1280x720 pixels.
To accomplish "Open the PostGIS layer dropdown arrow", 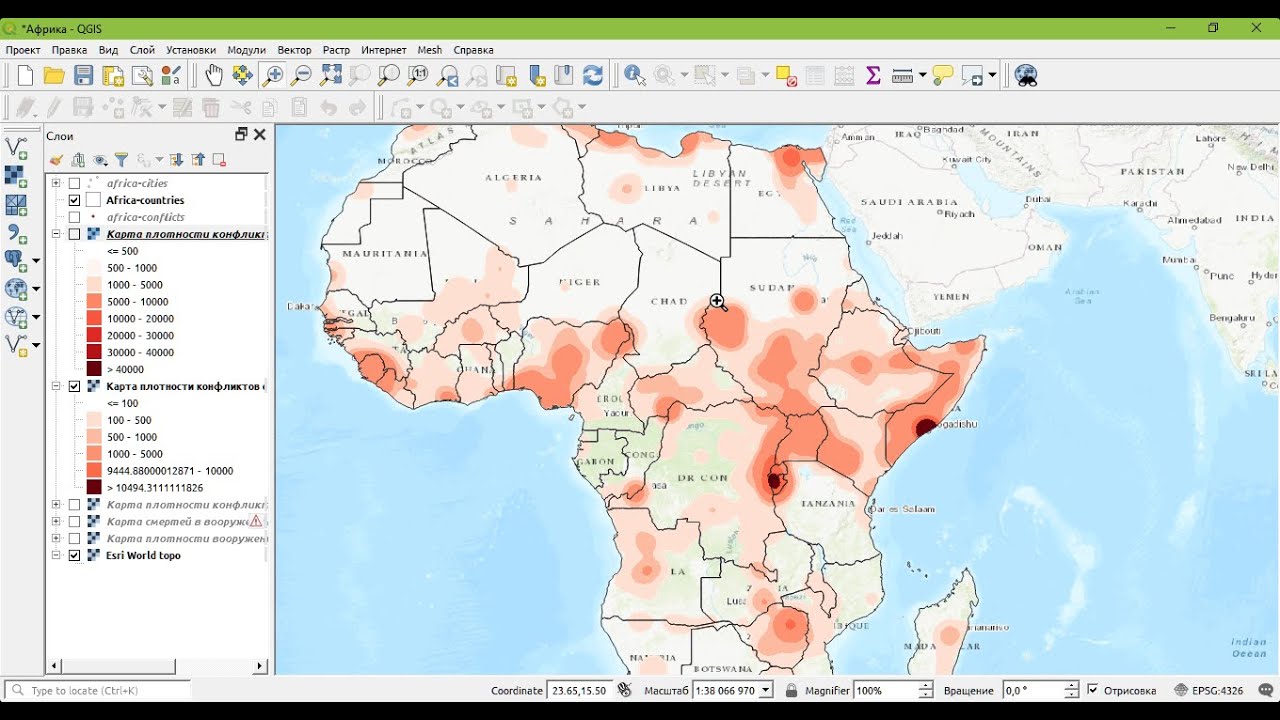I will click(x=36, y=261).
